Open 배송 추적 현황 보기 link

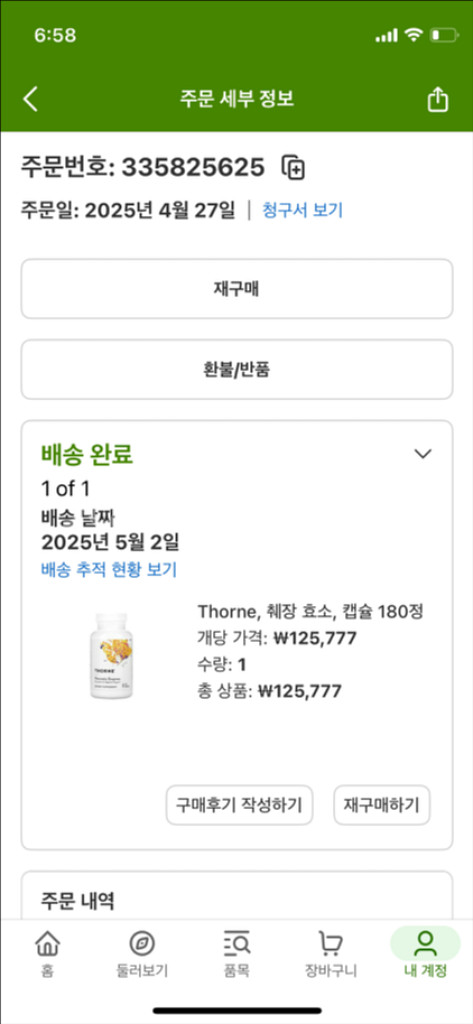109,569
